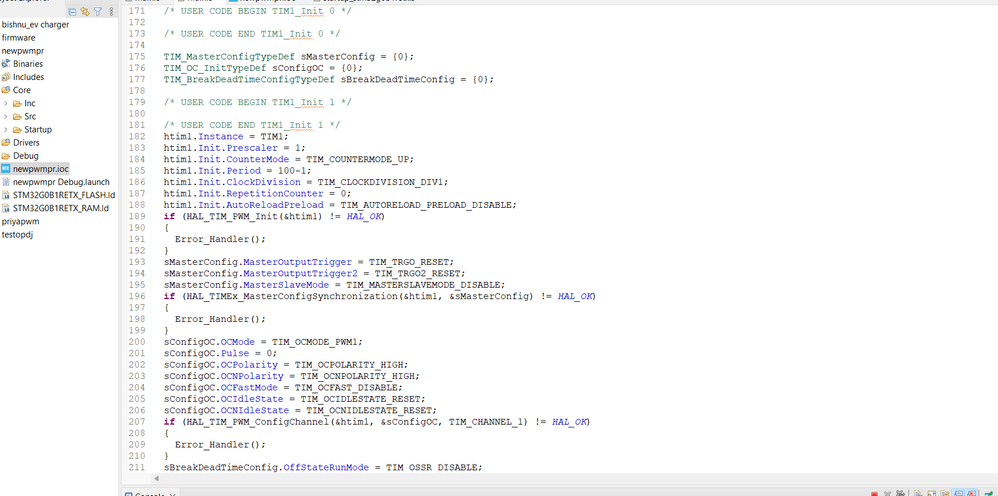Select the Drivers folder

(26, 143)
